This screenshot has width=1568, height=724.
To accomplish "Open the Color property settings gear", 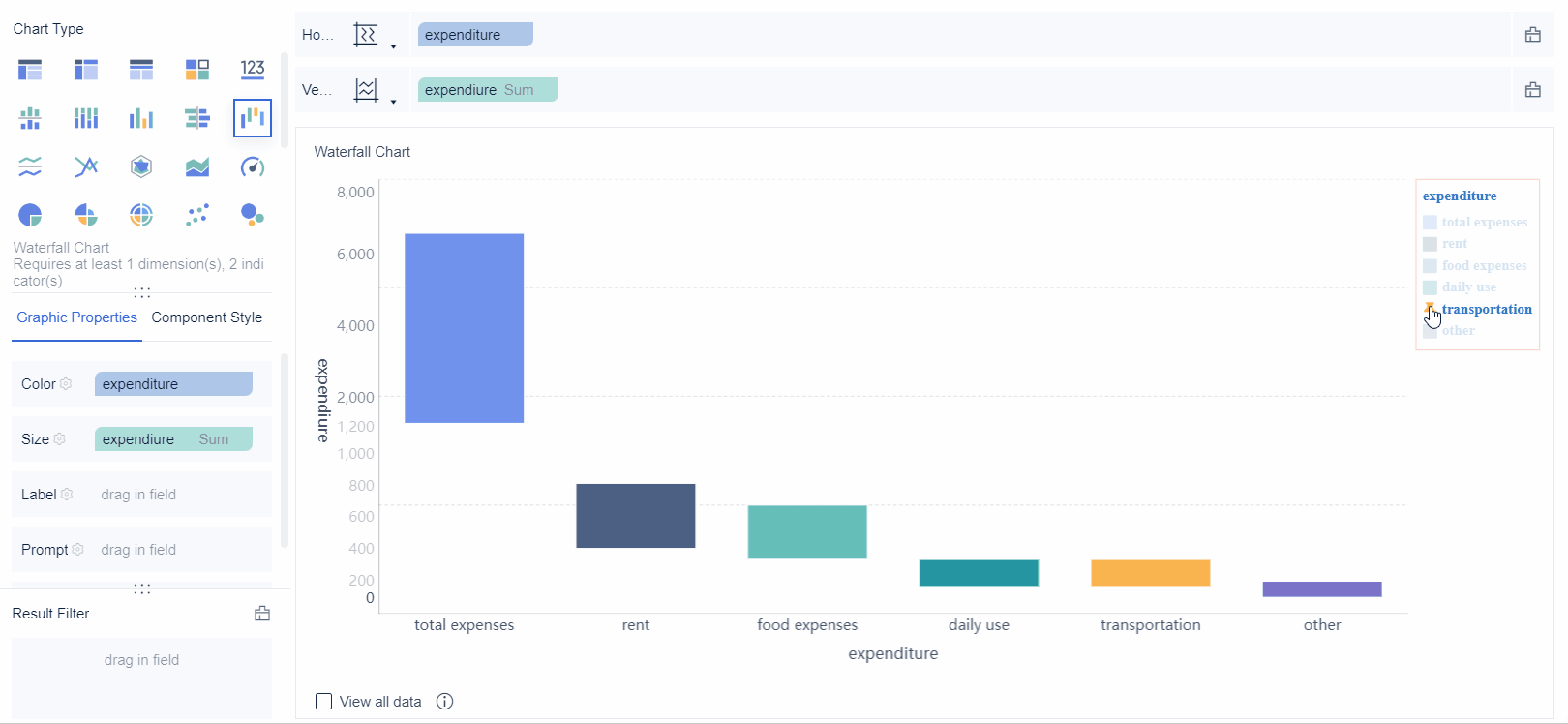I will pyautogui.click(x=66, y=384).
